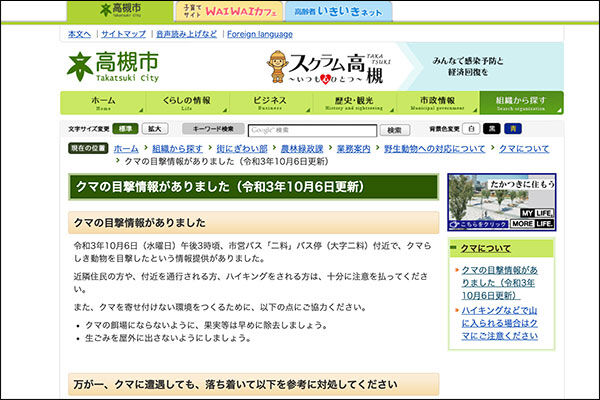
Task: Click the みんなで感染予防と経済回復を banner text
Action: [468, 66]
